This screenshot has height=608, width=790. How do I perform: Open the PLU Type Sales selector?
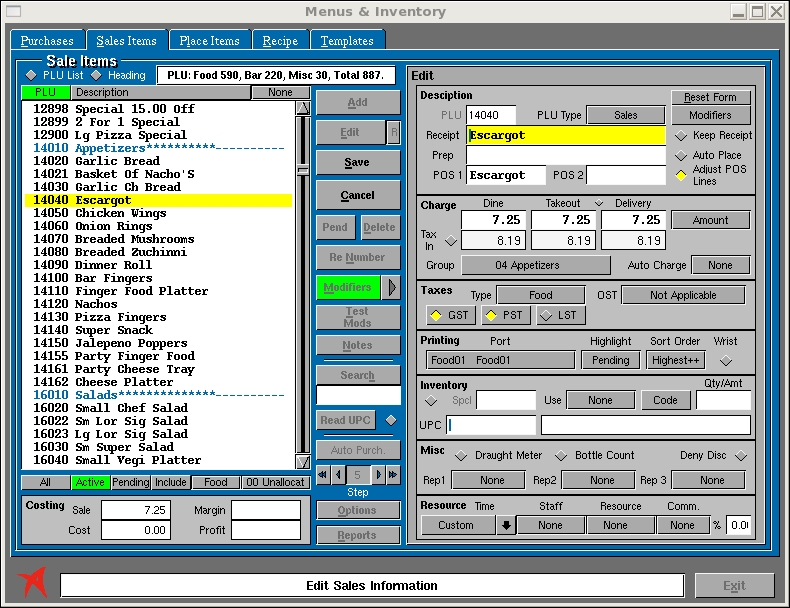(625, 115)
